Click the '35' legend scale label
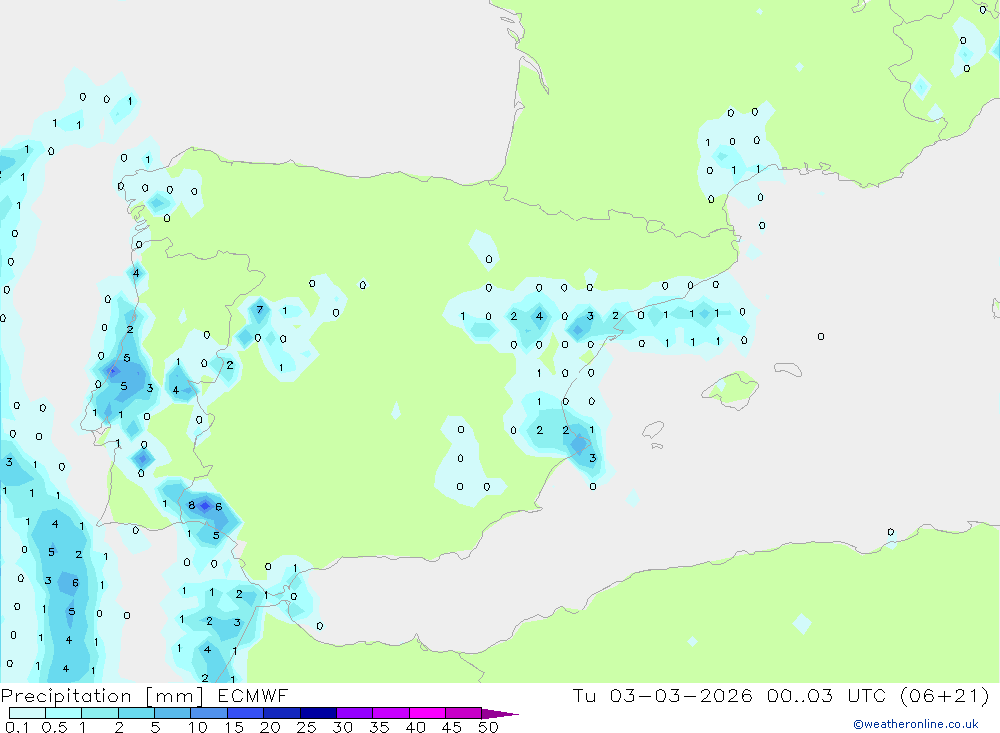 click(x=379, y=727)
